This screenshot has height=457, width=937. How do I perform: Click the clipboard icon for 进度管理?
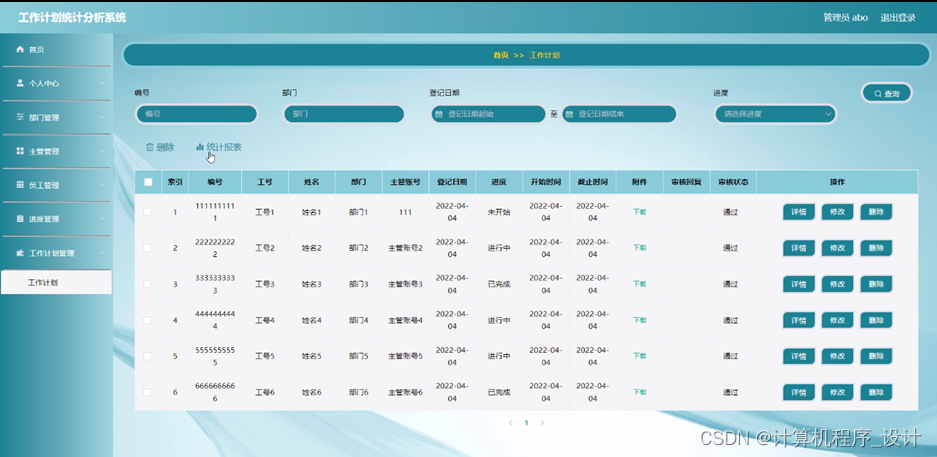tap(20, 219)
